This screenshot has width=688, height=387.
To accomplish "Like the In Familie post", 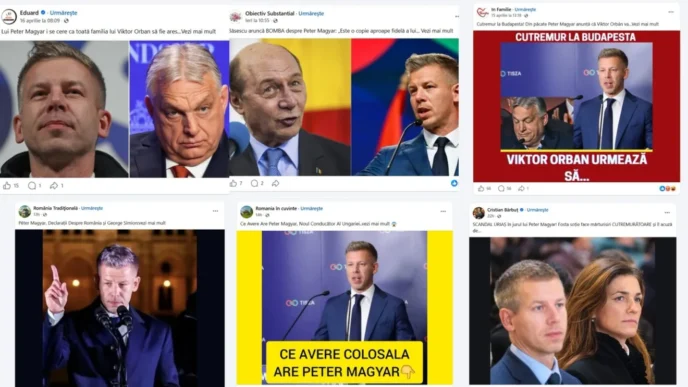I will click(481, 188).
